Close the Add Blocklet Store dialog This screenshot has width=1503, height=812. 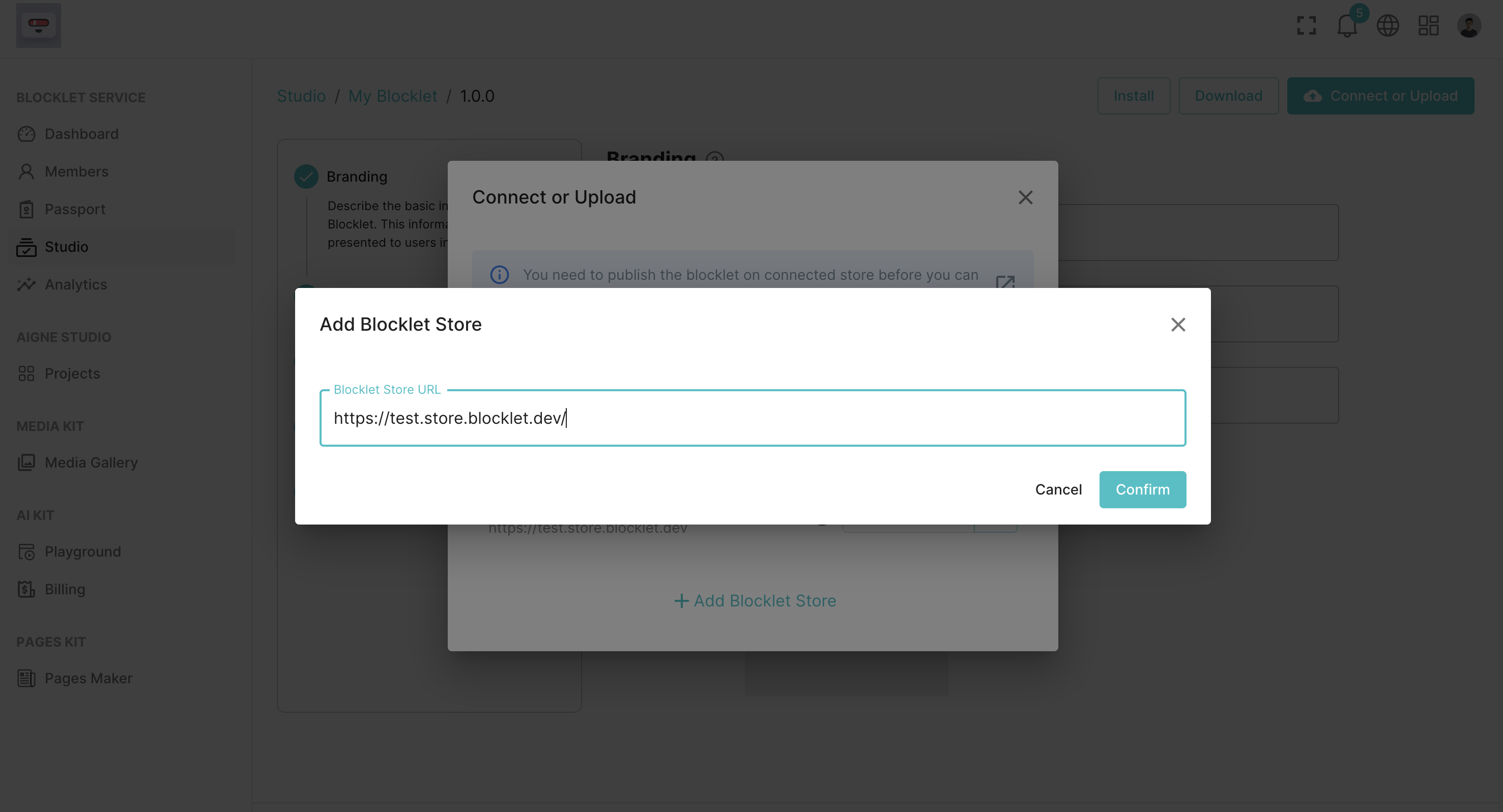pos(1177,324)
